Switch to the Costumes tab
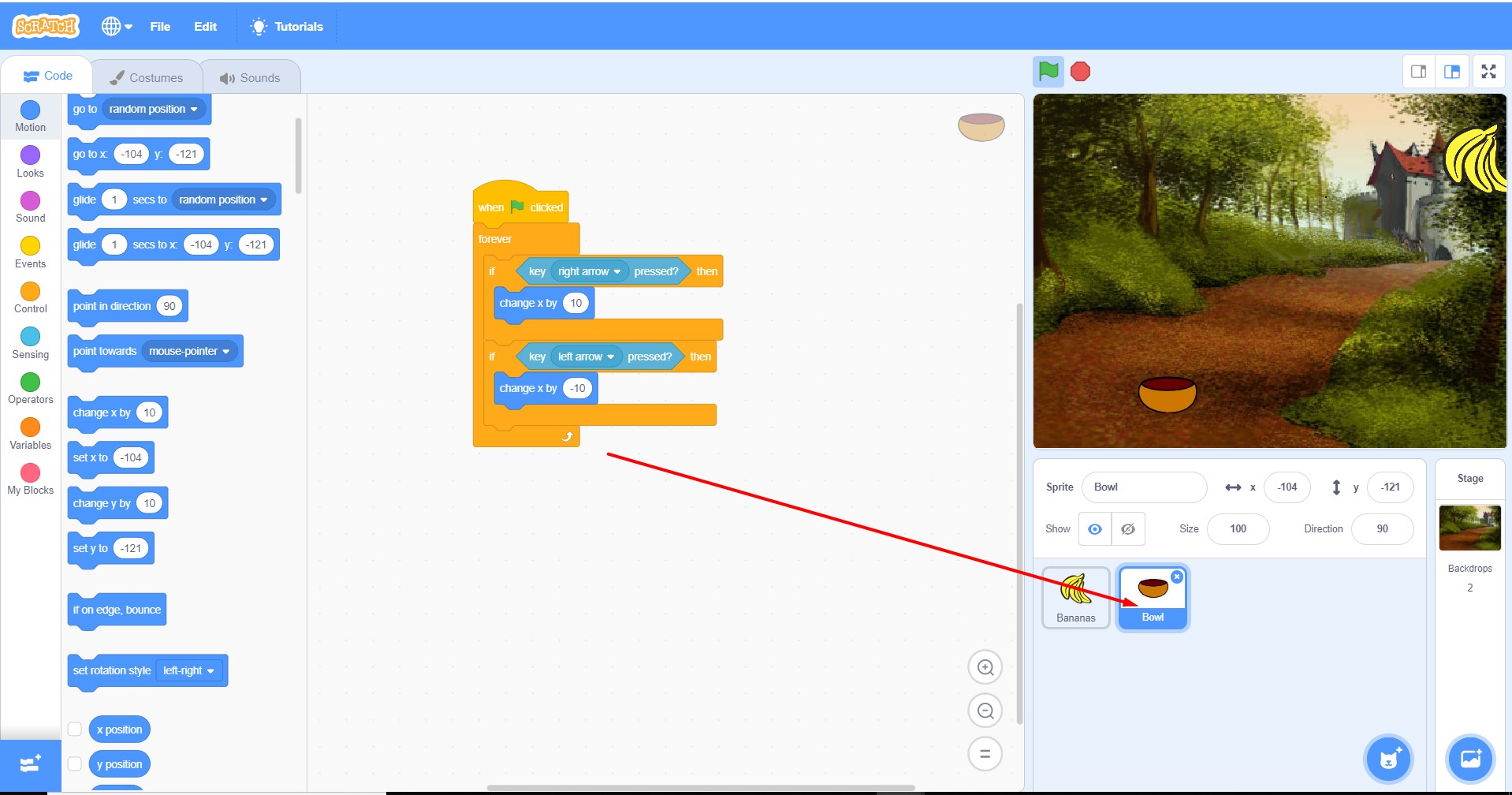Viewport: 1512px width, 795px height. tap(146, 77)
